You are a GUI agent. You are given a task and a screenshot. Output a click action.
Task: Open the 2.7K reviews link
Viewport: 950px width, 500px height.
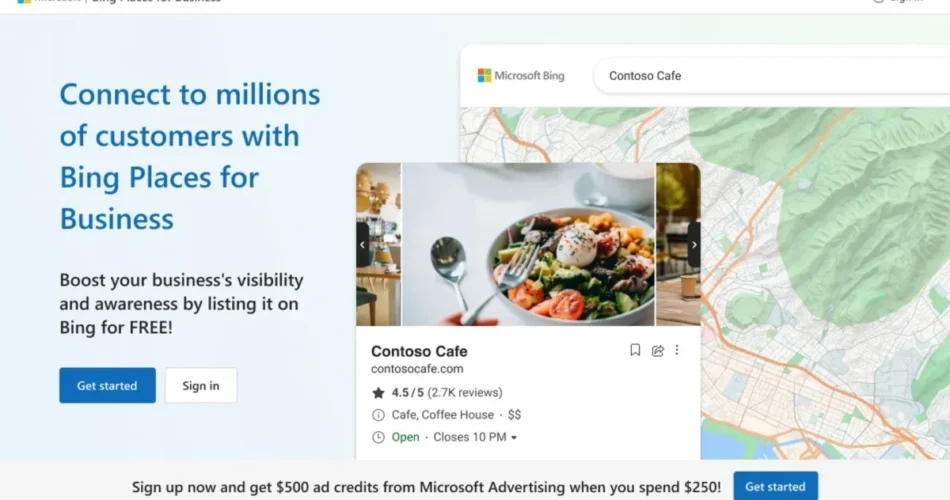pos(465,393)
